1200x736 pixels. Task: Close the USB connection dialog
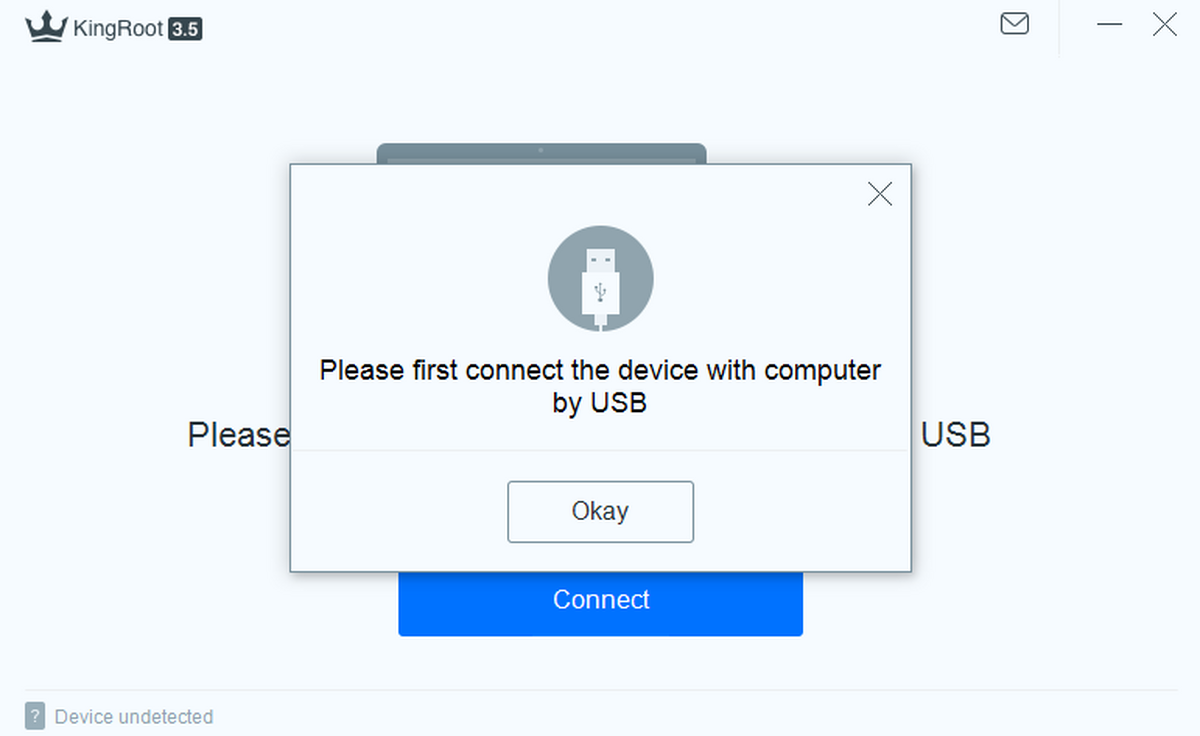(x=880, y=194)
